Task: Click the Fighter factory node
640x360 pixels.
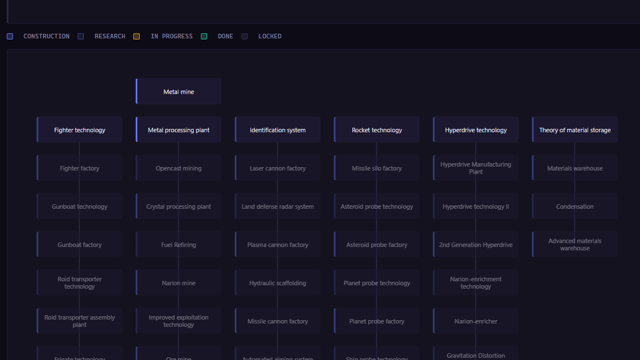Action: 79,168
